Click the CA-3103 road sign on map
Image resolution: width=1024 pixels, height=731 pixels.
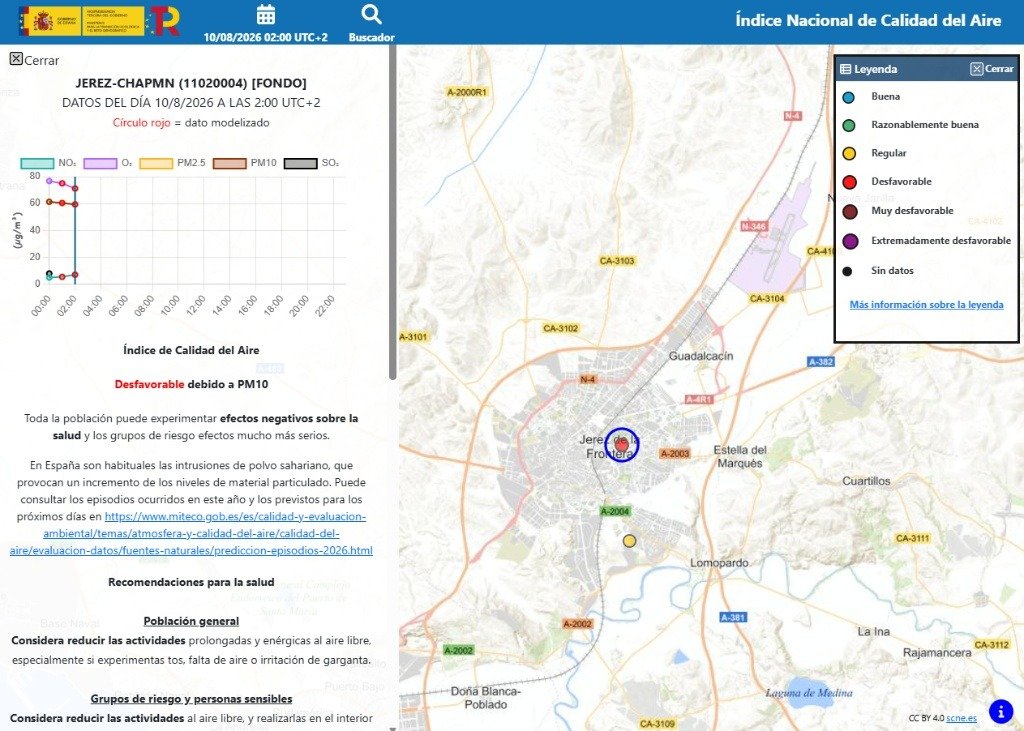[x=616, y=261]
